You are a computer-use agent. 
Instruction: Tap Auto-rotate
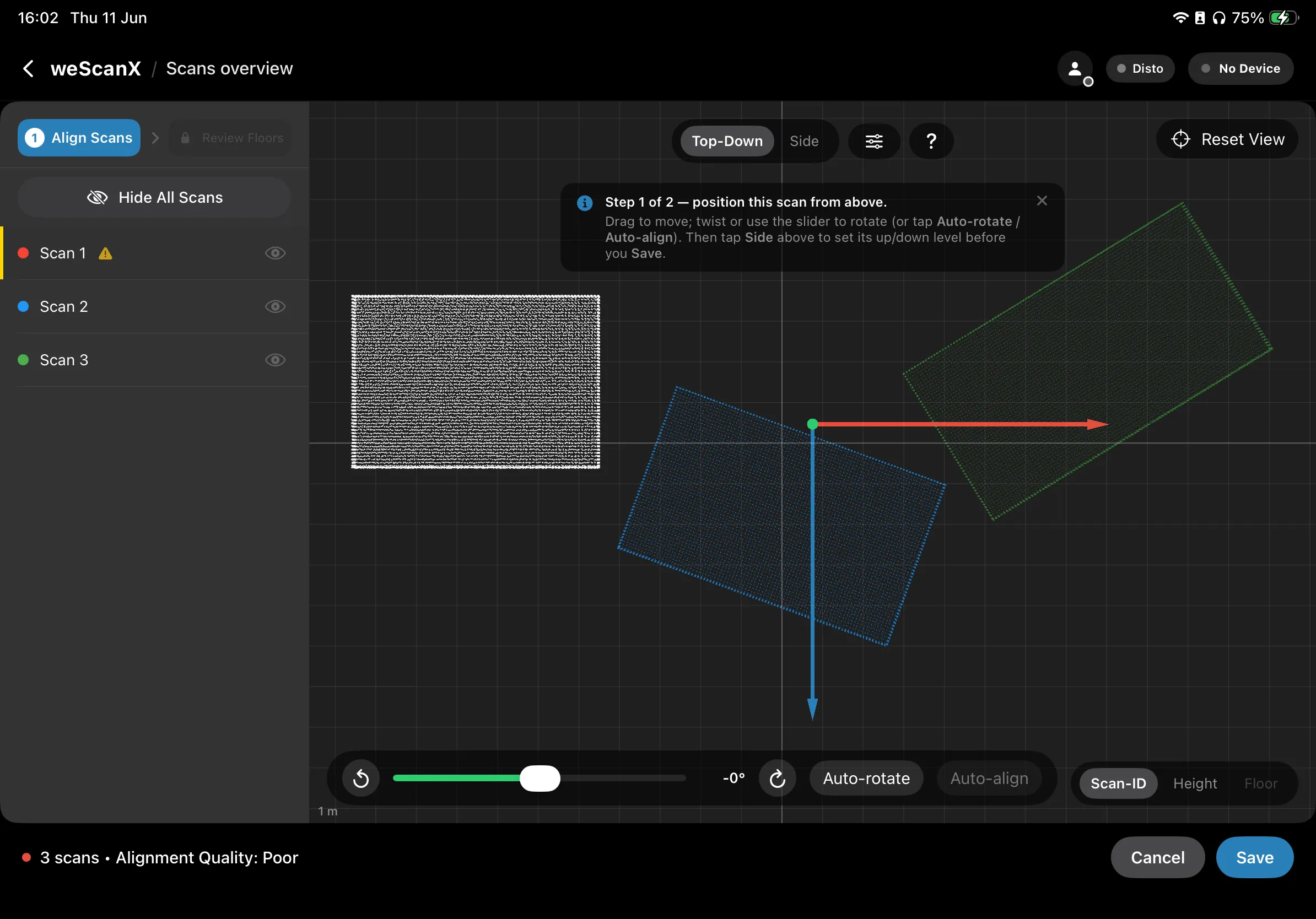866,778
